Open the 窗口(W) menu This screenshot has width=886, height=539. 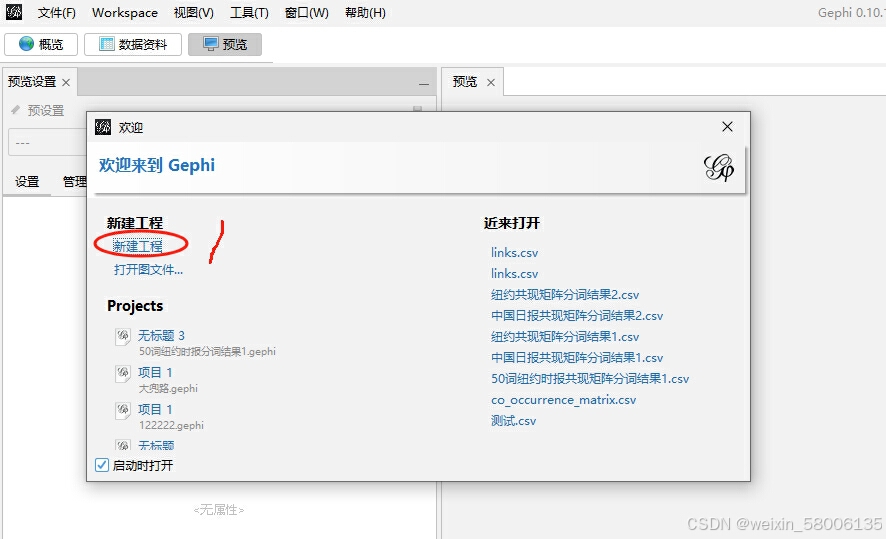point(307,12)
